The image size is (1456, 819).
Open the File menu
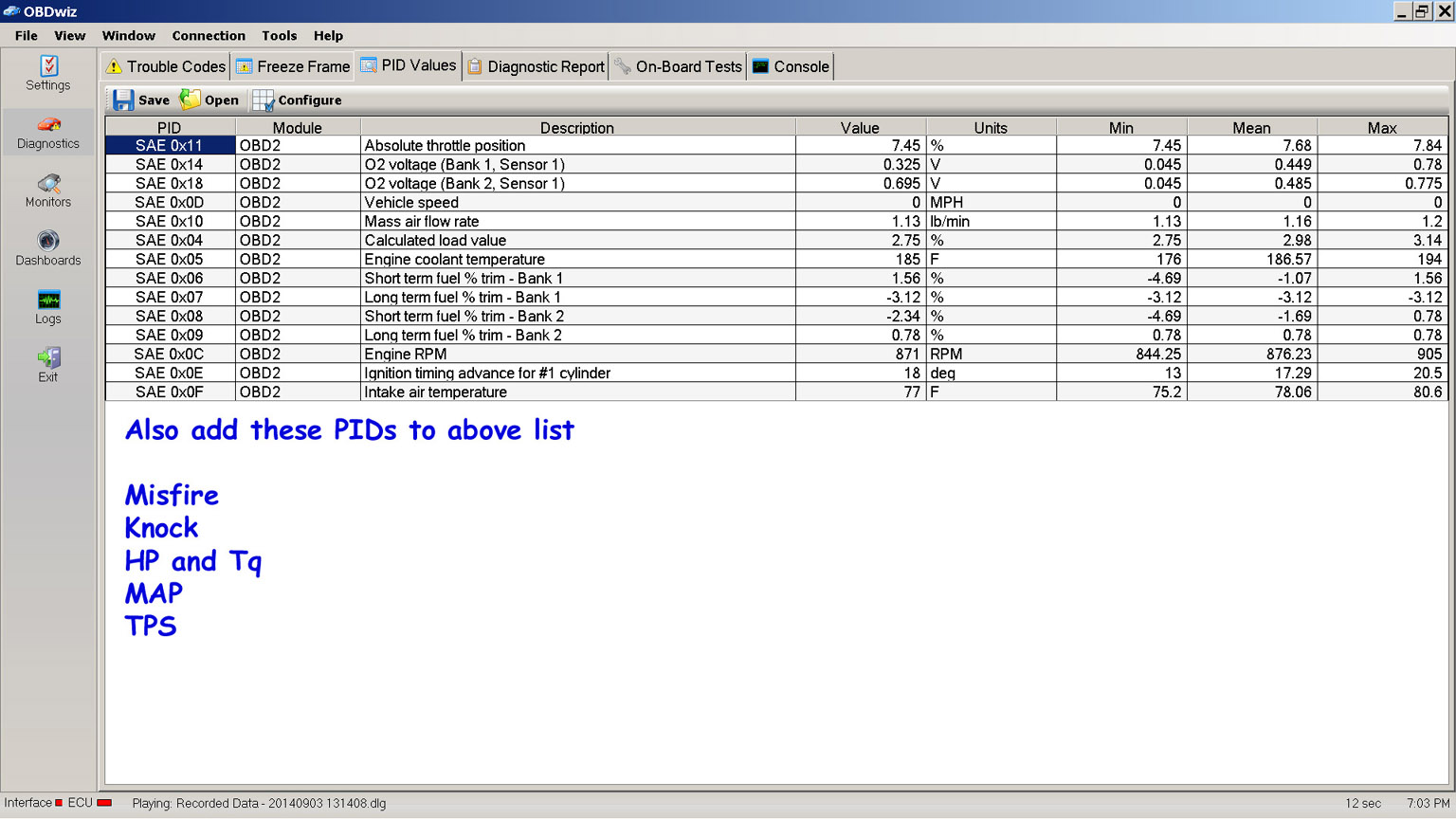tap(25, 36)
